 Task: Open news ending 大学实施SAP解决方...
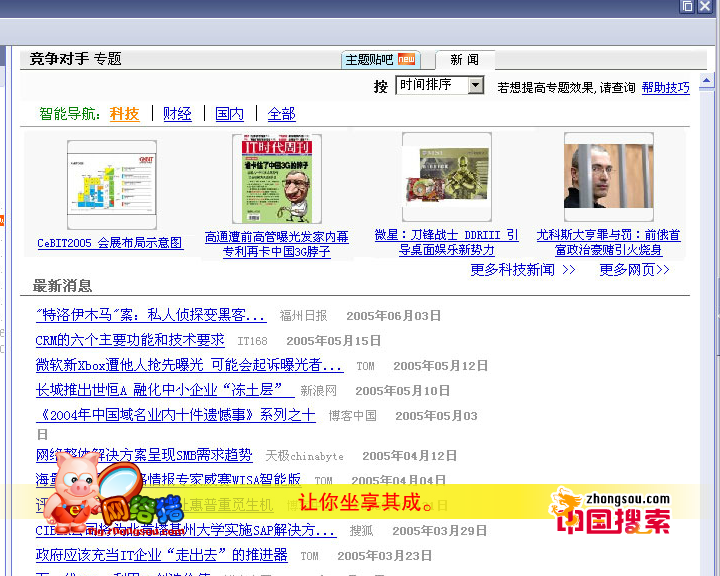tap(186, 530)
